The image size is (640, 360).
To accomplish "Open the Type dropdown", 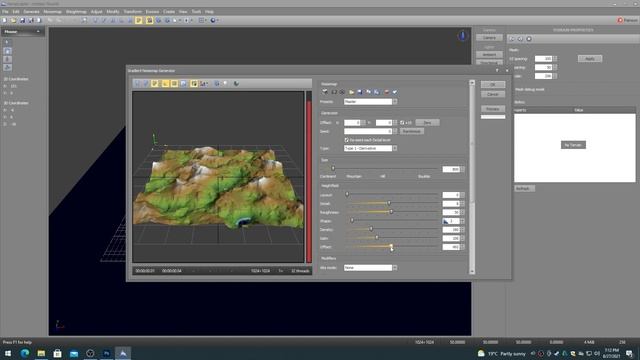I will coord(395,149).
